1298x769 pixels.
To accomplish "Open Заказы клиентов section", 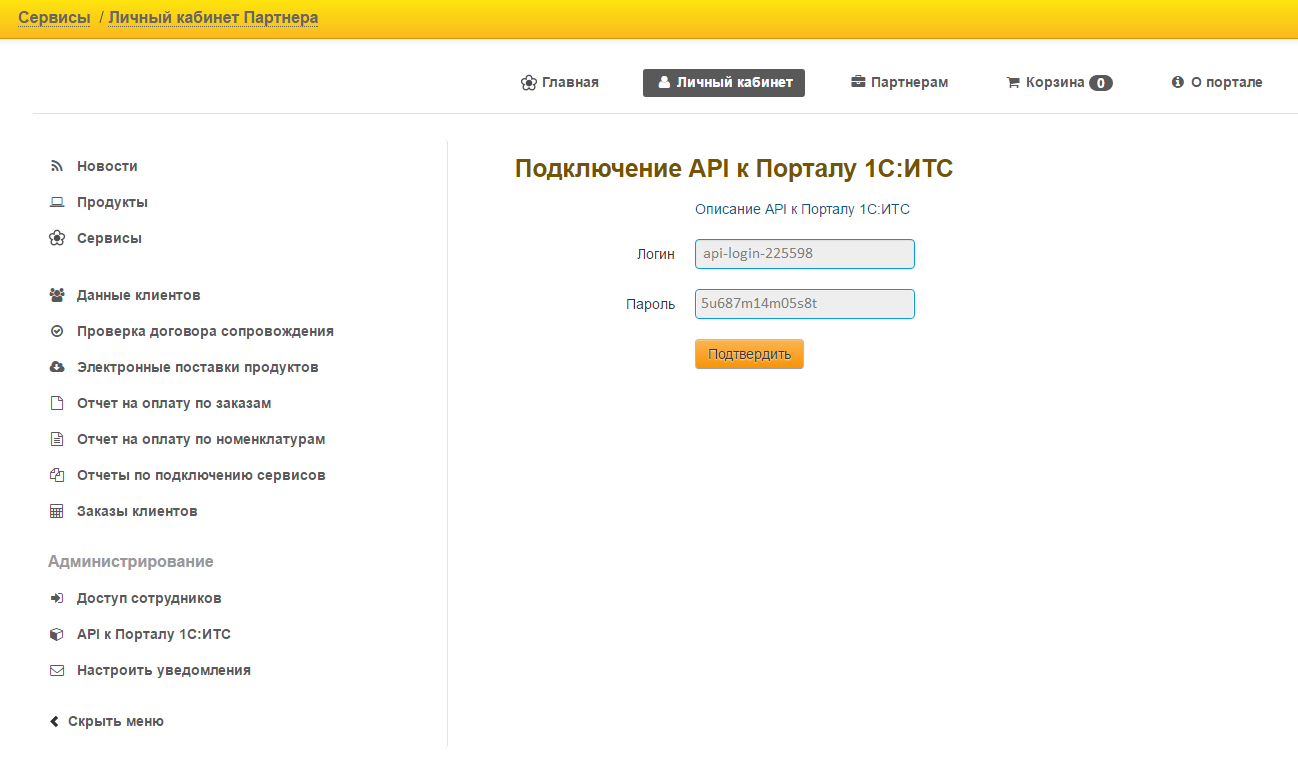I will coord(137,511).
